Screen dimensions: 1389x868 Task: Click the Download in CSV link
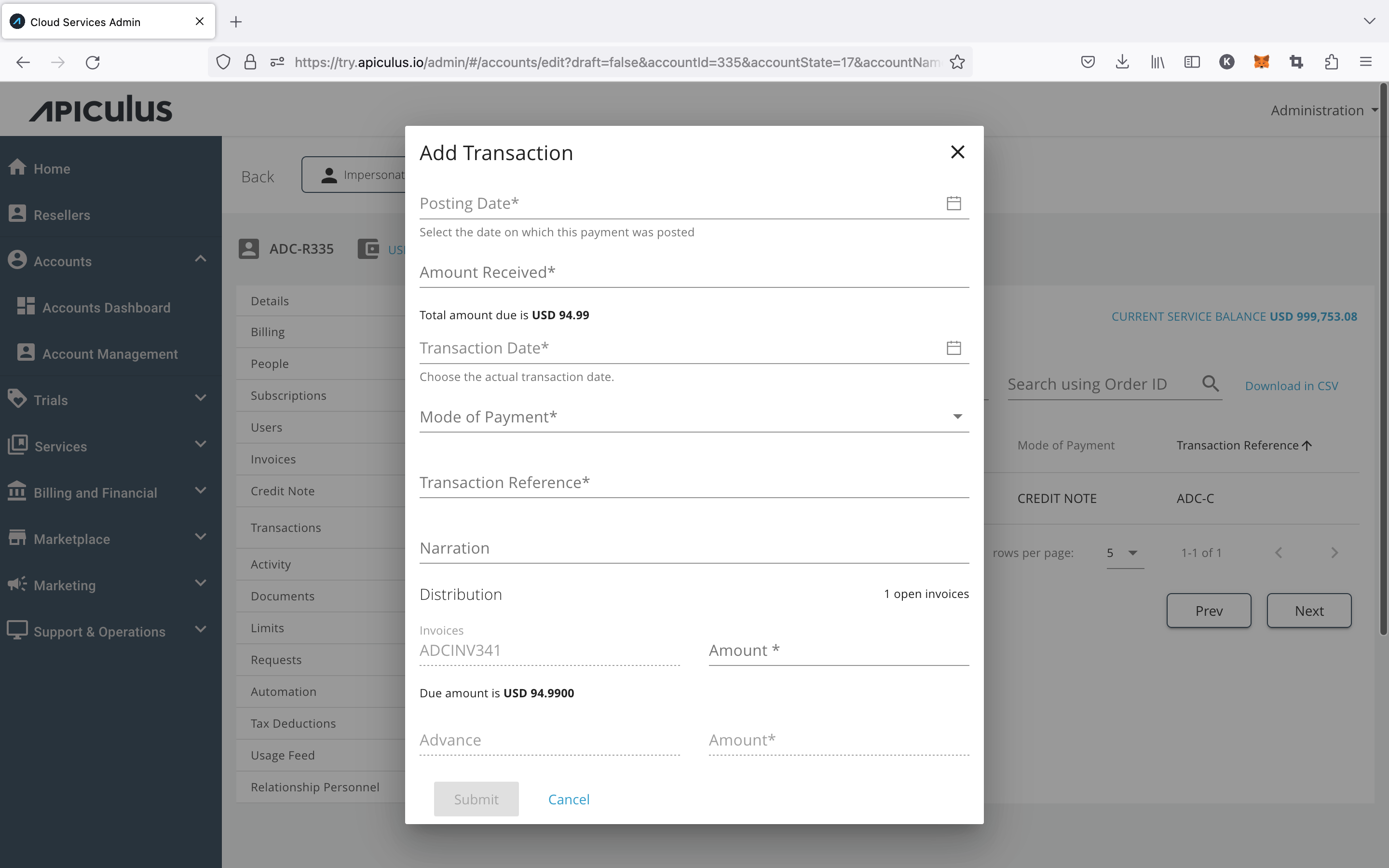1291,385
